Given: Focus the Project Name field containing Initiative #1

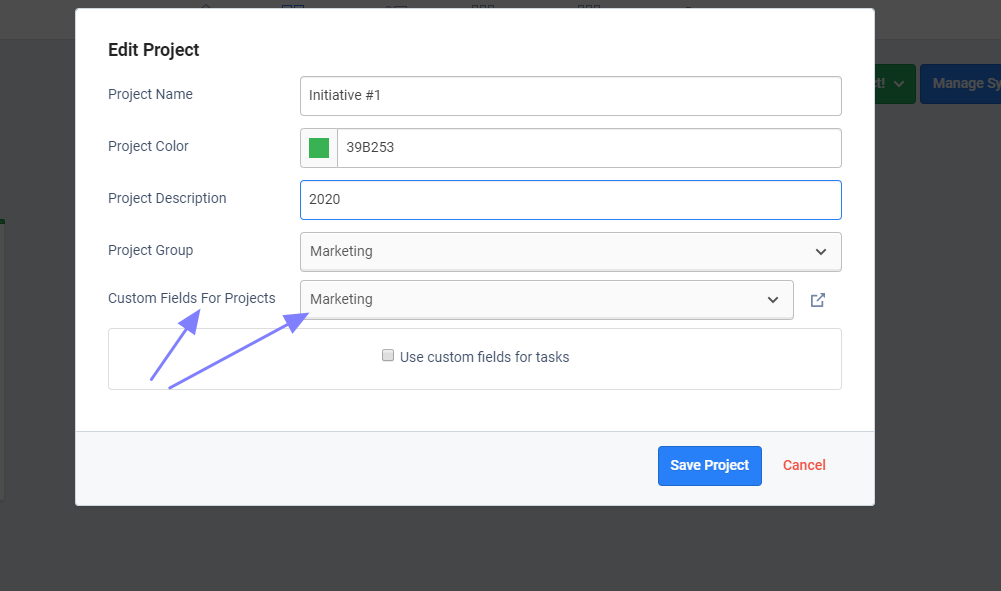Looking at the screenshot, I should [x=570, y=96].
